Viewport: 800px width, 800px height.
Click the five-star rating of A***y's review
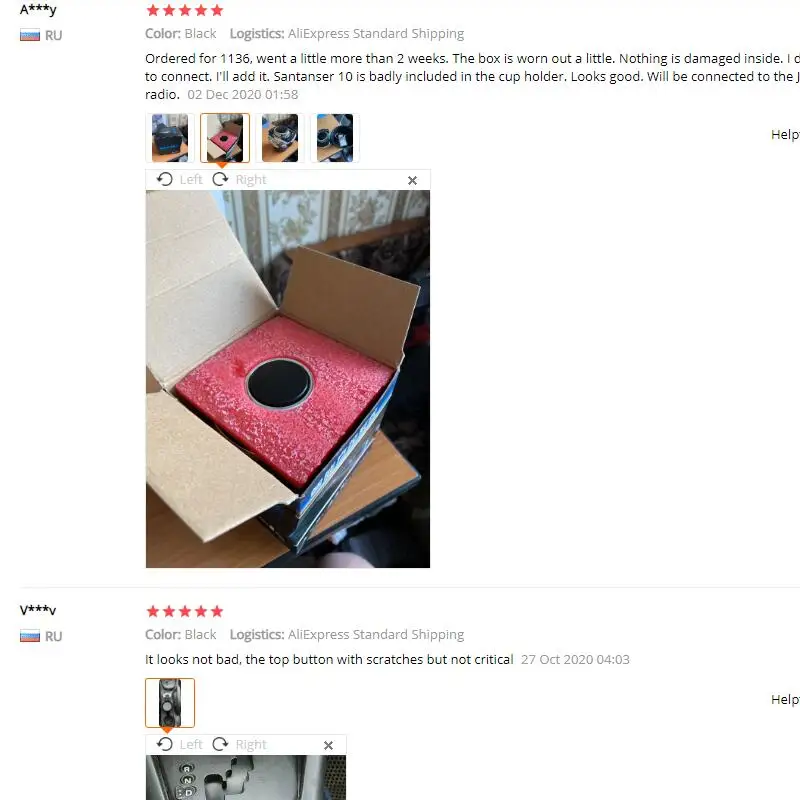pyautogui.click(x=185, y=10)
